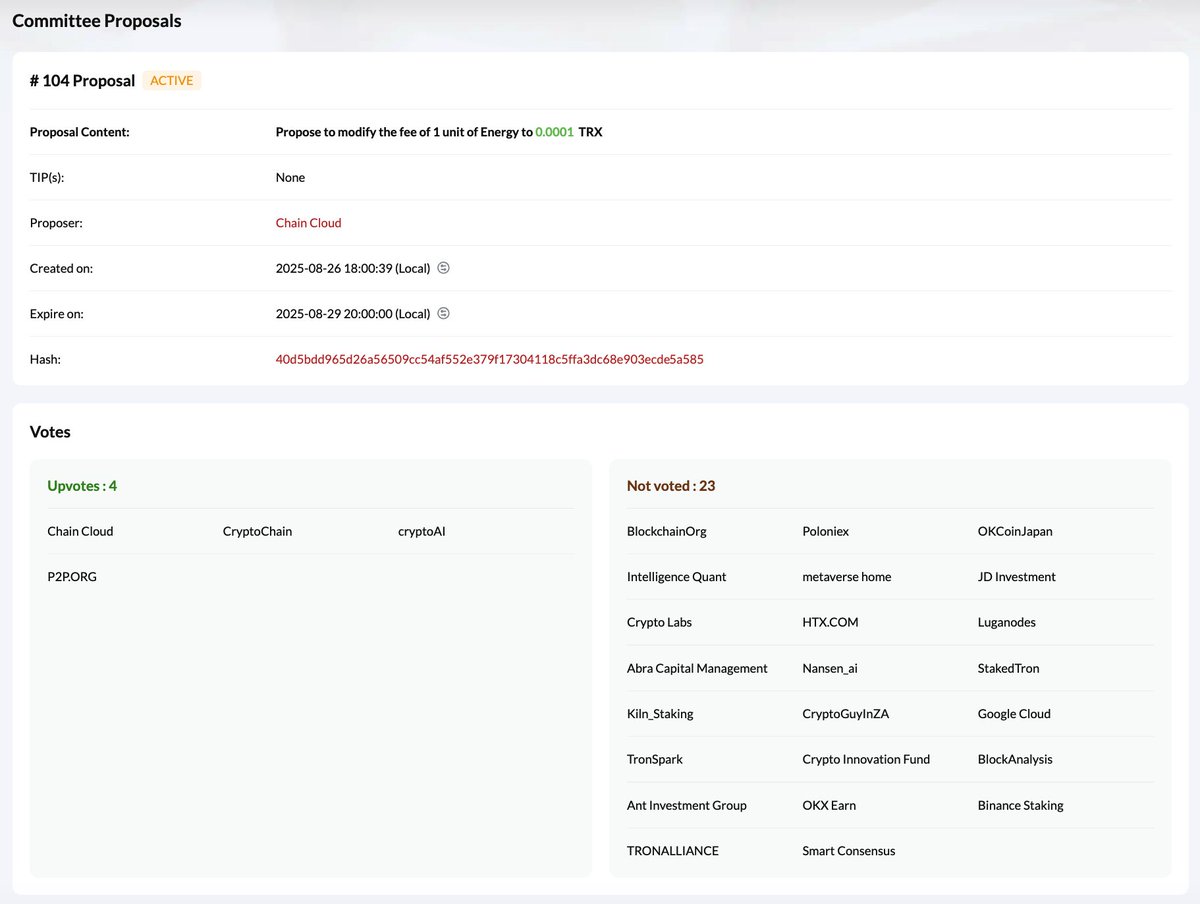Viewport: 1200px width, 904px height.
Task: Click the Votes section heading
Action: point(50,432)
